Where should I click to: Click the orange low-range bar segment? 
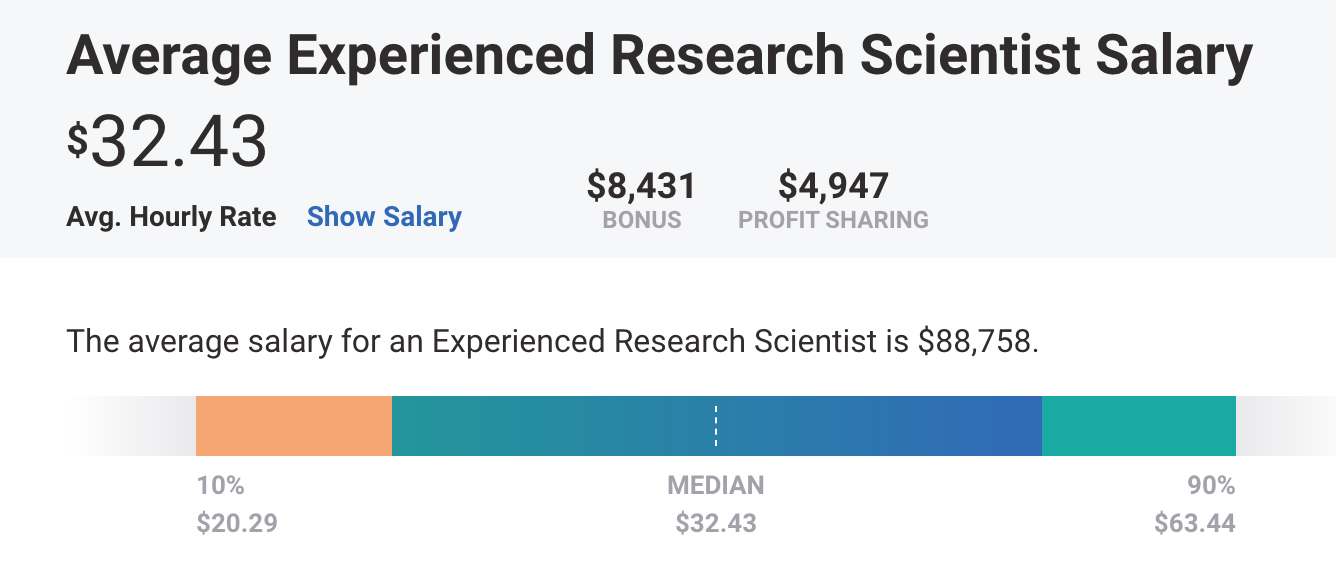tap(293, 426)
